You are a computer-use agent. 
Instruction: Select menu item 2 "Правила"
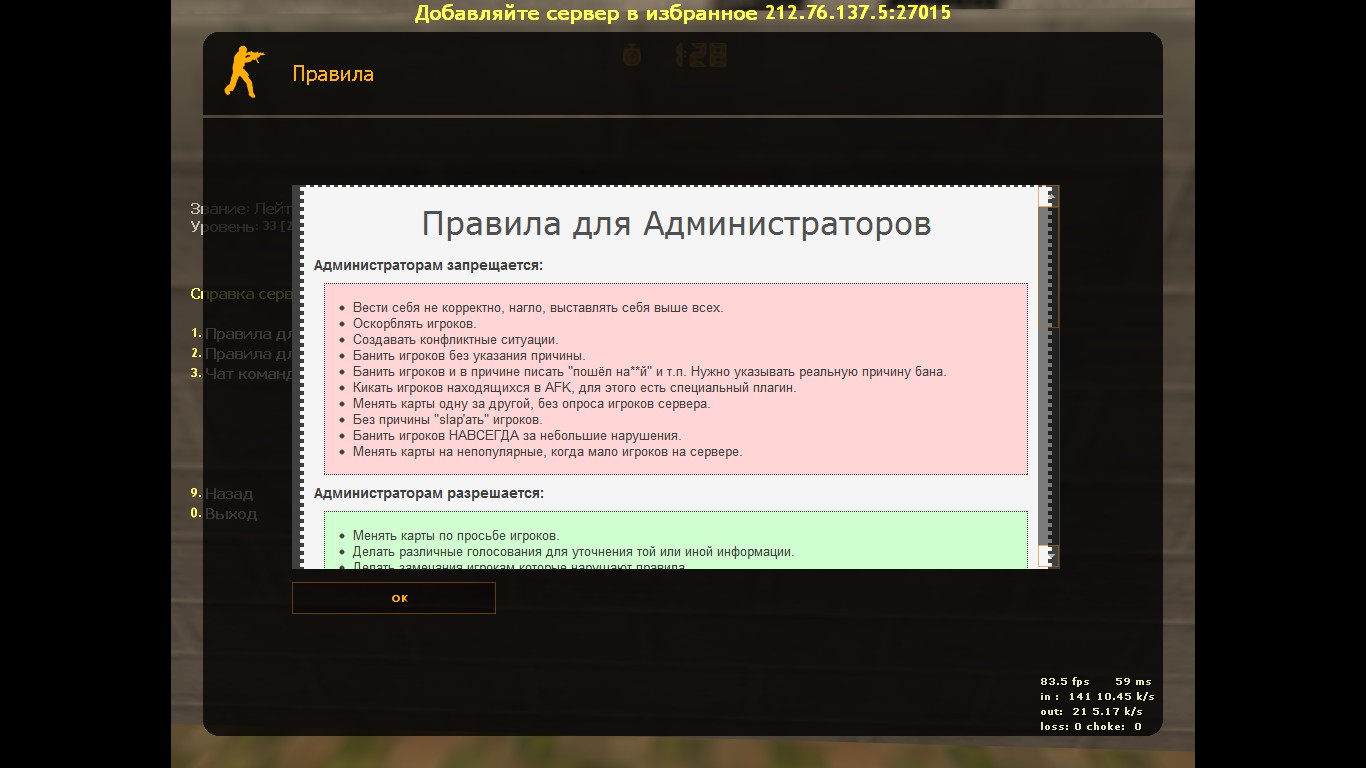tap(241, 354)
